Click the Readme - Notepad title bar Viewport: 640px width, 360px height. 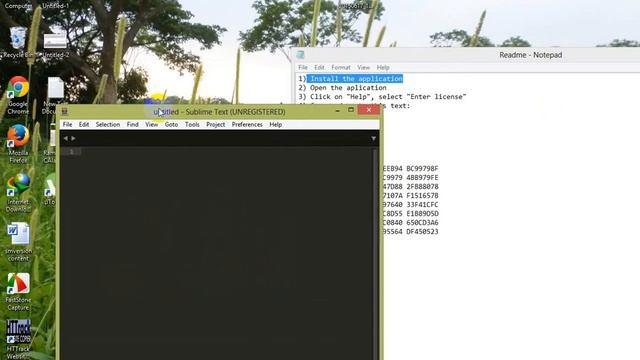pos(531,55)
